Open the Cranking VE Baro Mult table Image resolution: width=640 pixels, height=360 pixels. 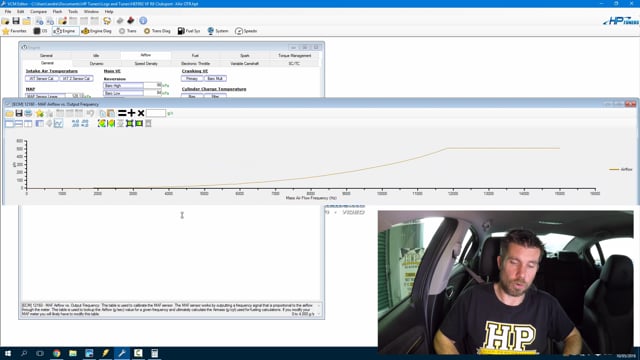pos(215,78)
